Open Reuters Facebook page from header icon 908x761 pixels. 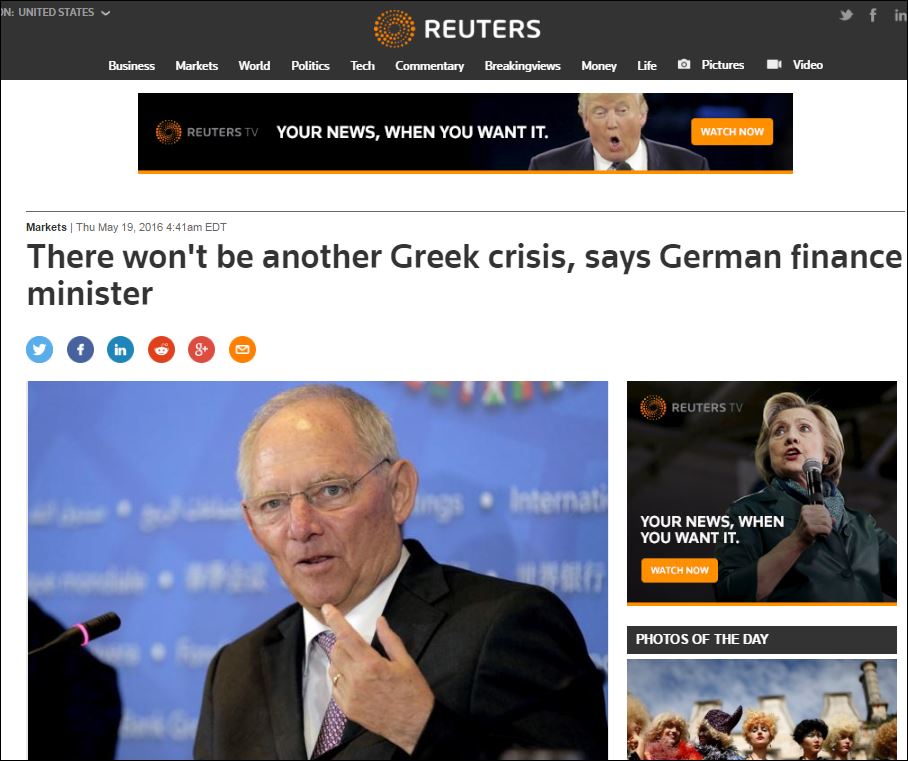(x=873, y=16)
